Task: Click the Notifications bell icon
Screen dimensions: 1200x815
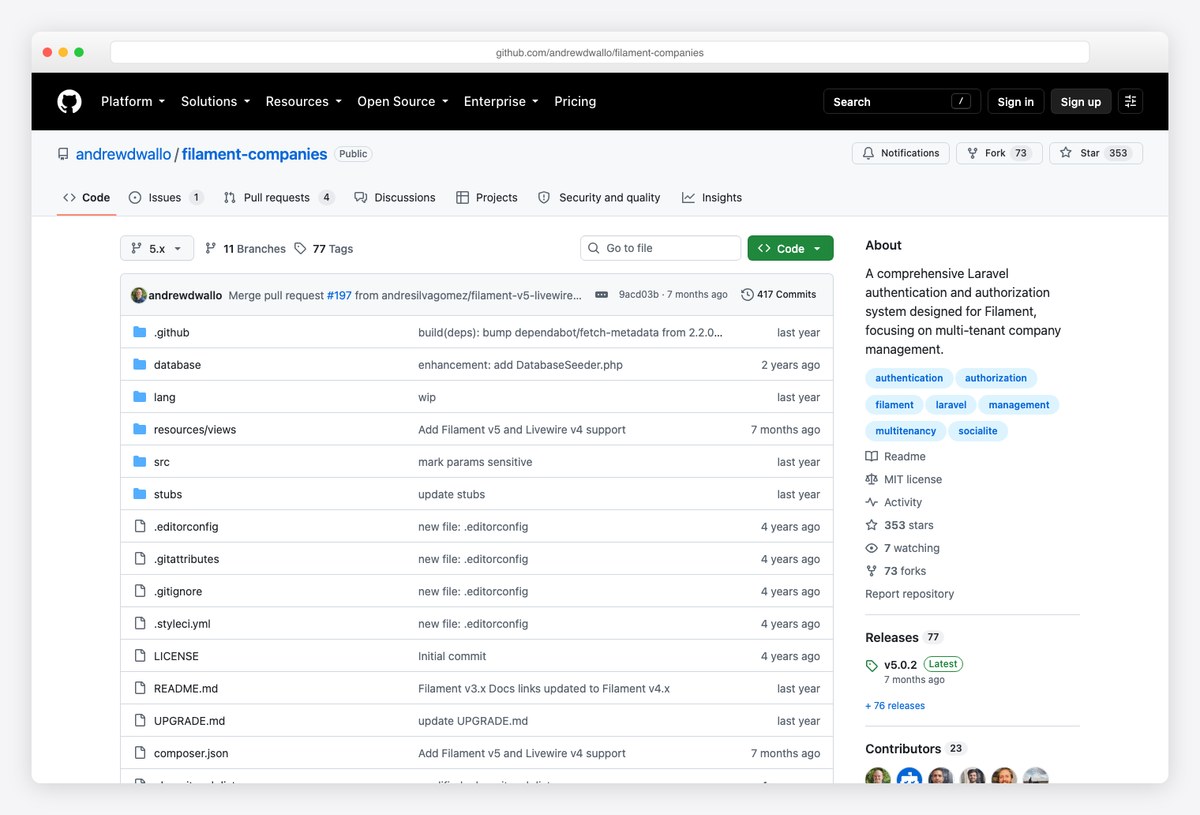Action: [x=869, y=153]
